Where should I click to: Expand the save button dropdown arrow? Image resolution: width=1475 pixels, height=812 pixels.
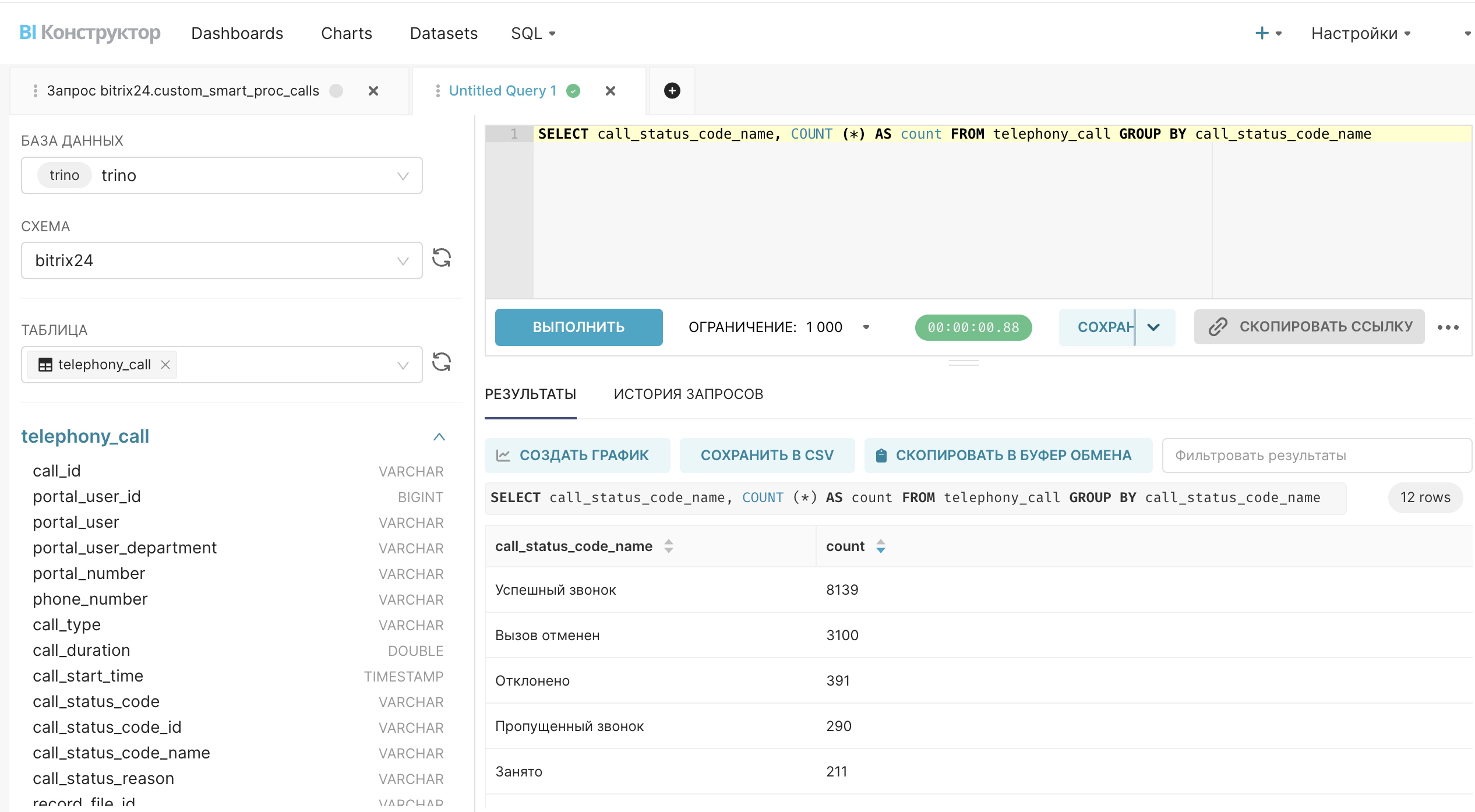[x=1153, y=327]
